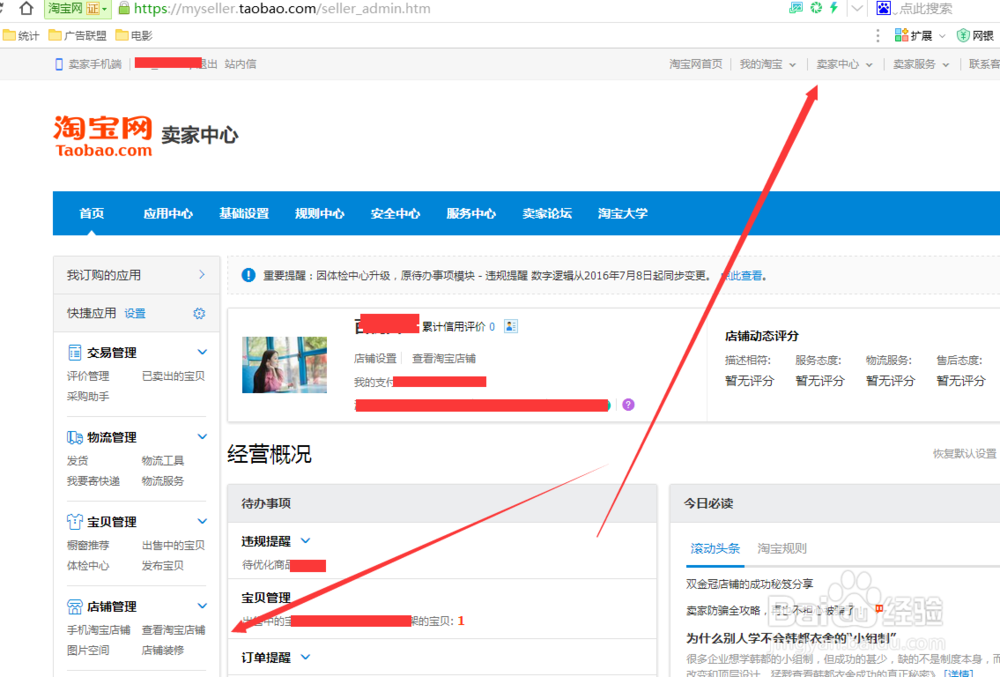
Task: Click the green lock security icon
Action: click(x=124, y=8)
